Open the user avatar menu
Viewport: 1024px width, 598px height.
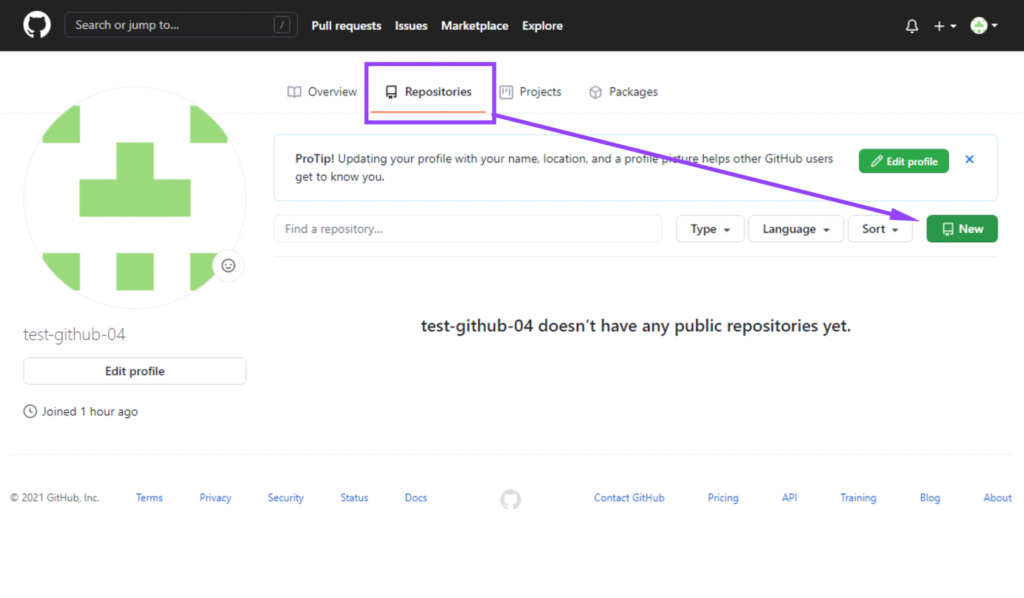[x=984, y=25]
